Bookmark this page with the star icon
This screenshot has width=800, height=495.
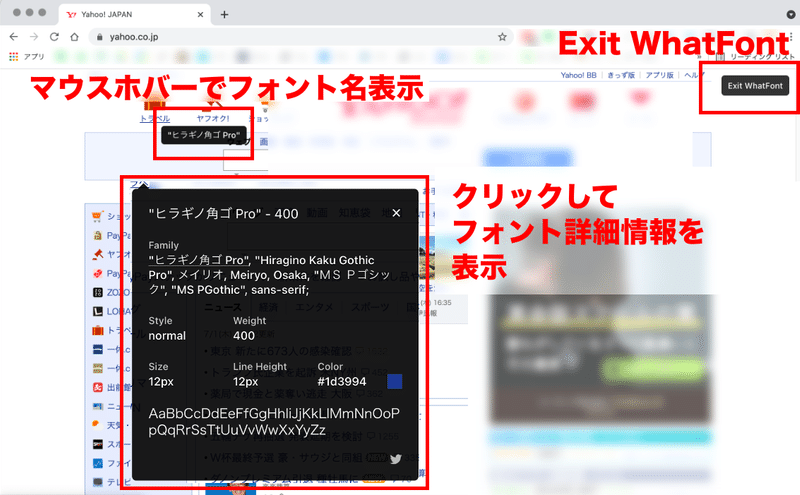502,37
